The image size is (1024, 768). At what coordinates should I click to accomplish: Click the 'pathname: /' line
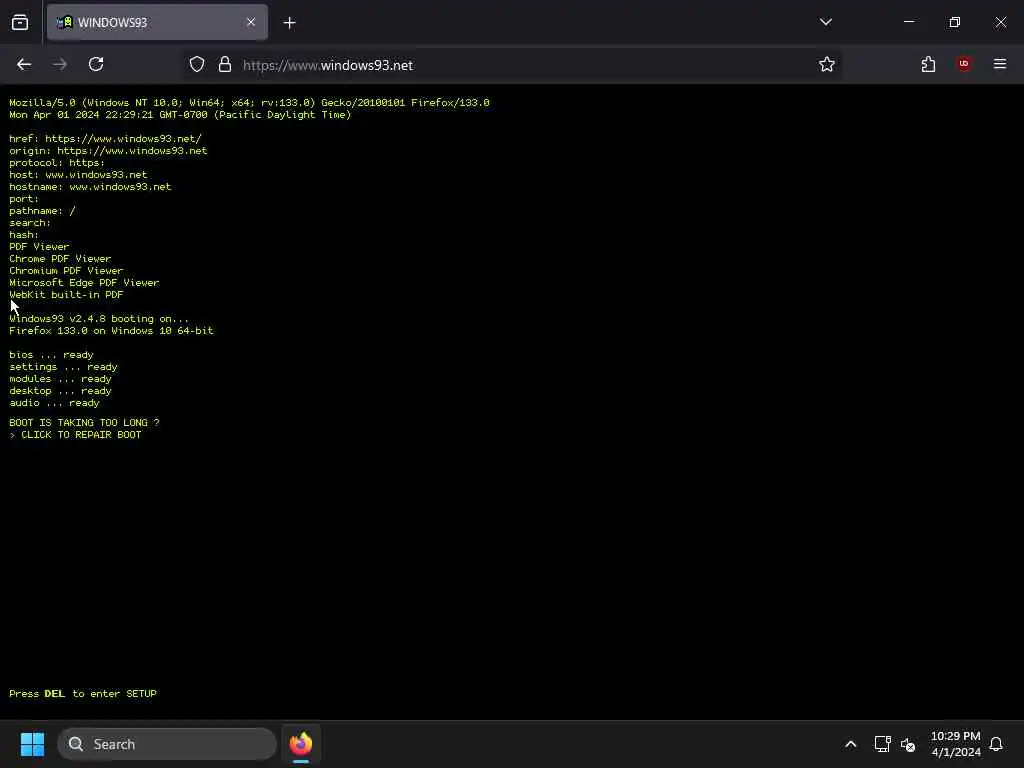[42, 211]
